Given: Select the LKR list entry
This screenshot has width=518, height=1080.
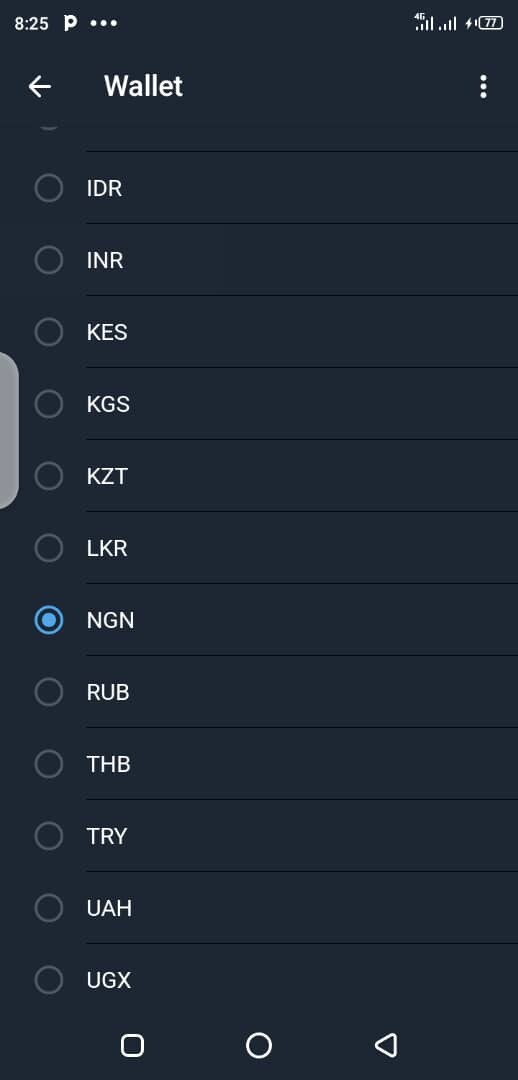Looking at the screenshot, I should [259, 548].
